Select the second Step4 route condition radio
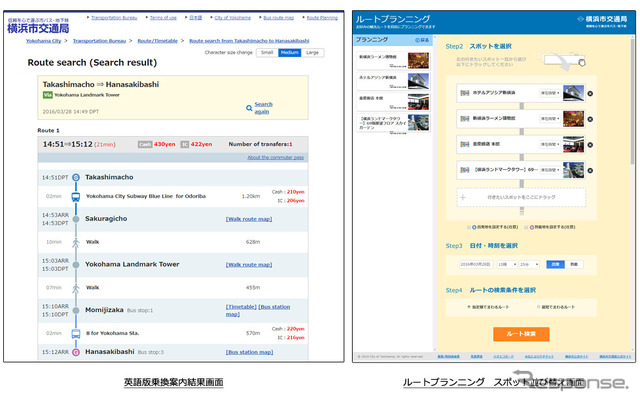 click(538, 307)
